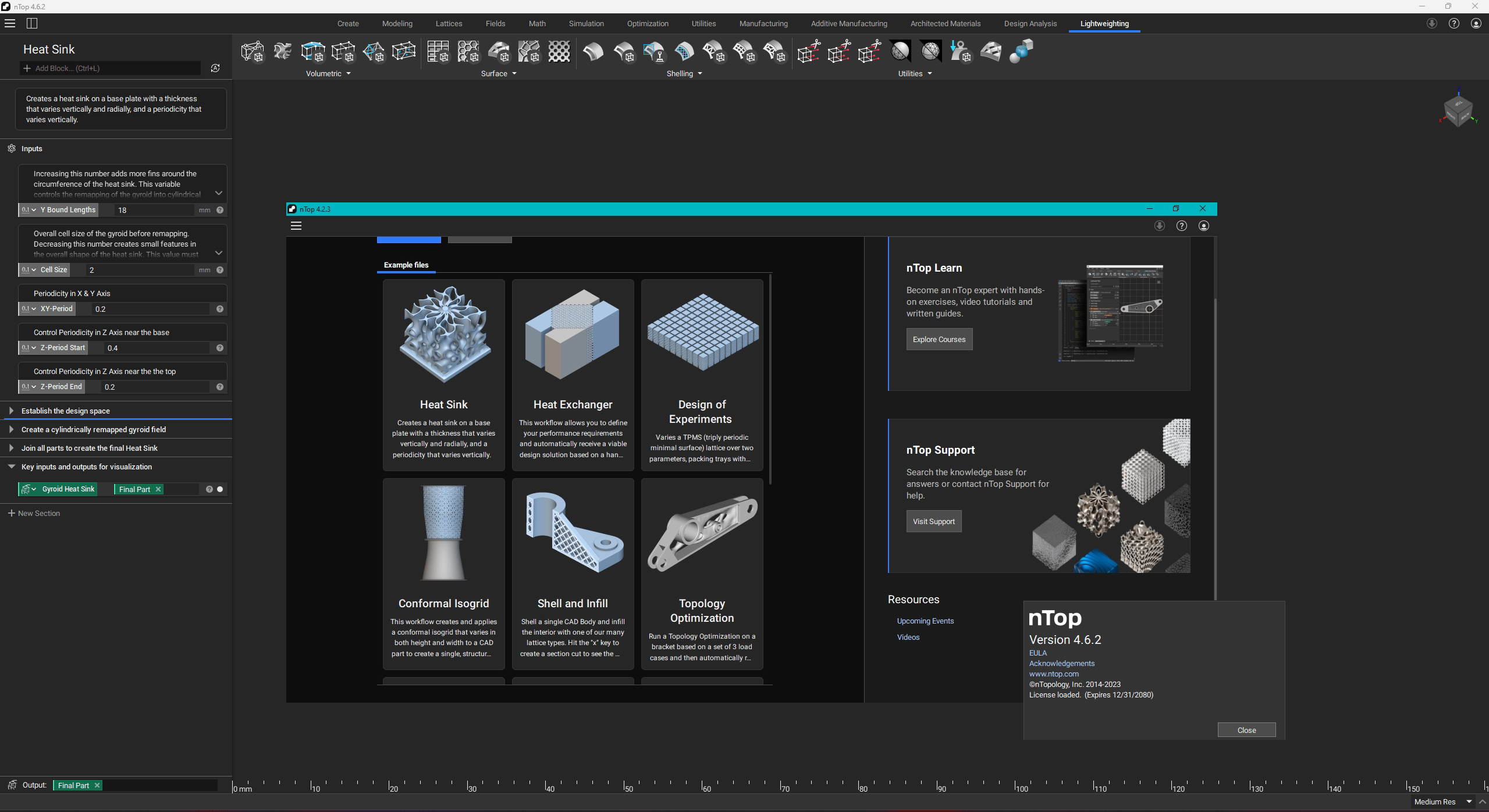Click the perforated hole pattern surface icon
1489x812 pixels.
click(559, 52)
